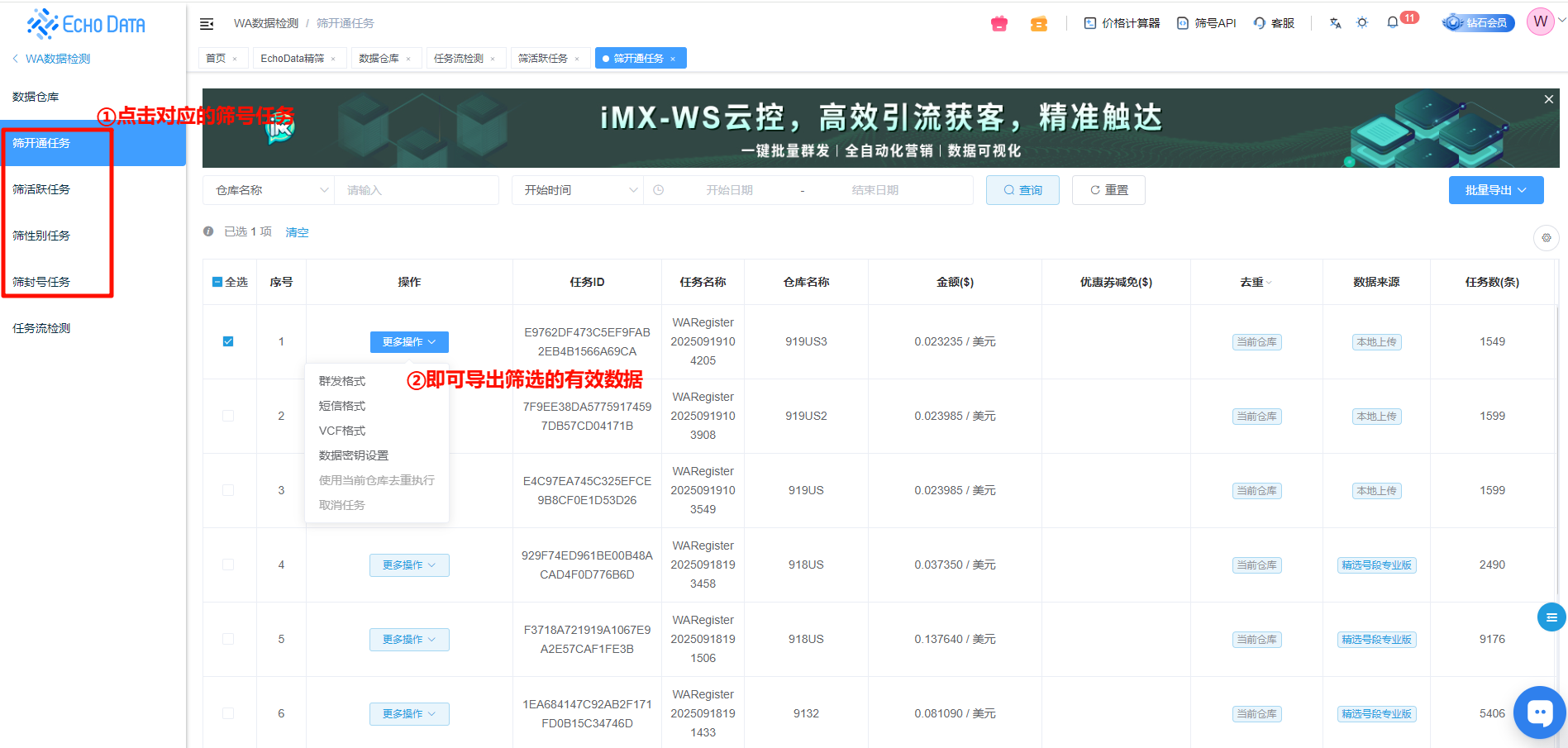
Task: Switch language with translate icon
Action: click(1335, 23)
